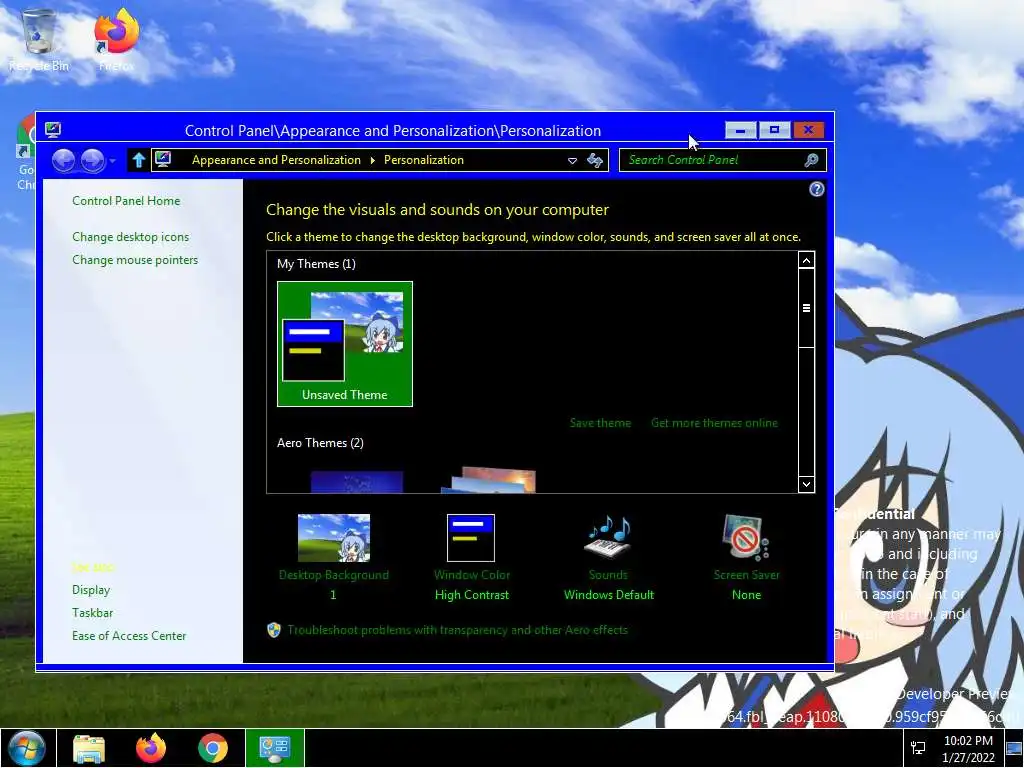Viewport: 1024px width, 768px height.
Task: Click the network tray icon
Action: [918, 748]
